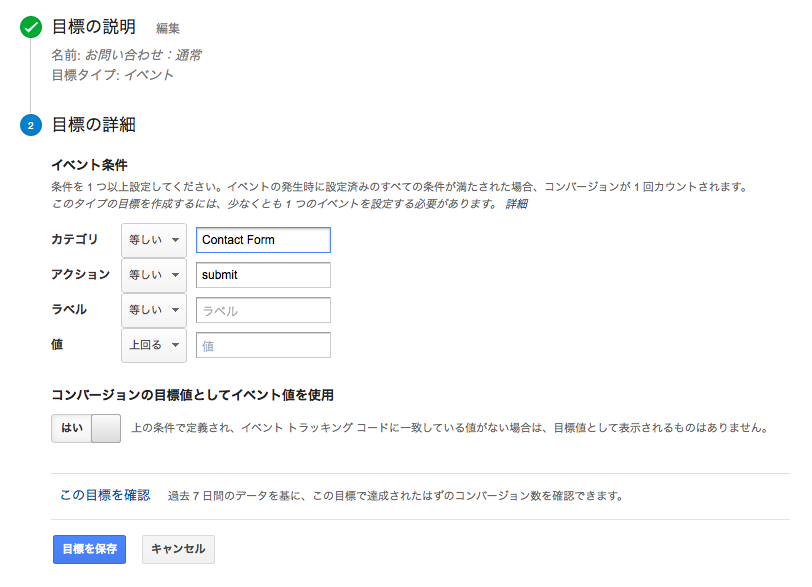The image size is (812, 587).
Task: Select the 目標の詳細 step heading
Action: click(93, 125)
